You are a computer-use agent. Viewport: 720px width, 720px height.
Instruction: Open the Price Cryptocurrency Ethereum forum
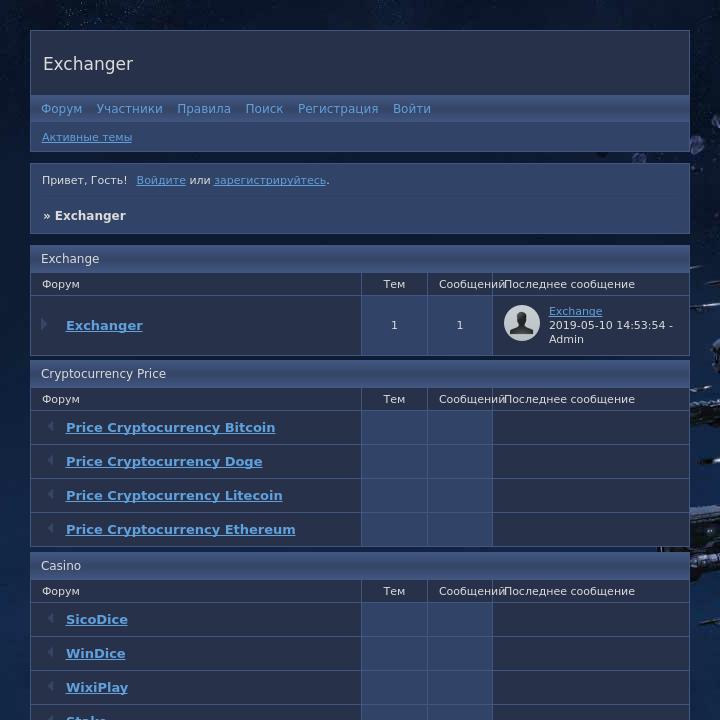pyautogui.click(x=180, y=529)
